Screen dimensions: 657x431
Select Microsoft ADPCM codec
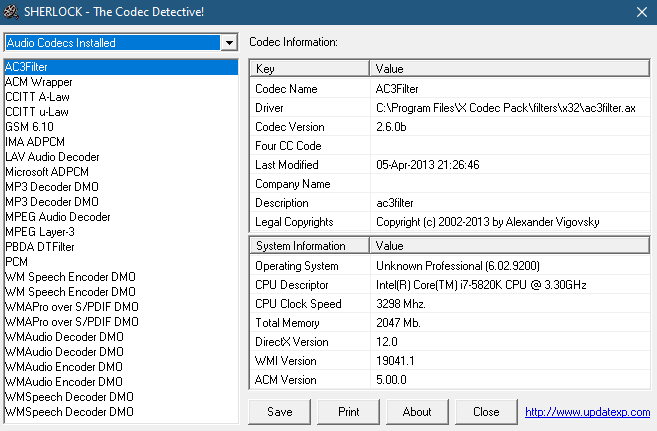(121, 172)
